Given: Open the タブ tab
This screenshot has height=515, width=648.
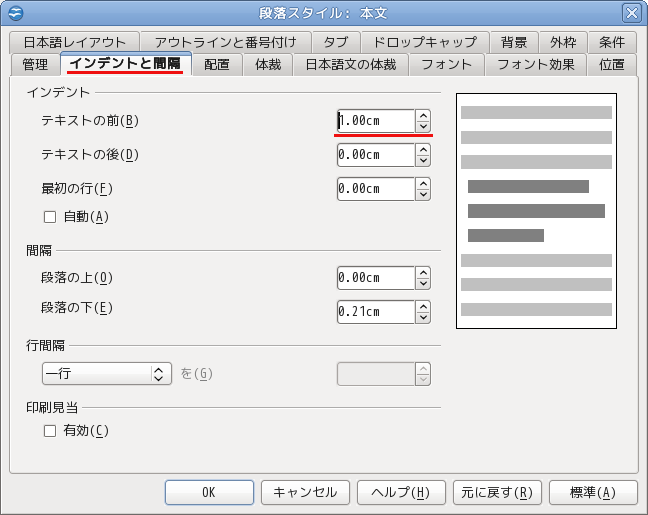Looking at the screenshot, I should pos(336,42).
